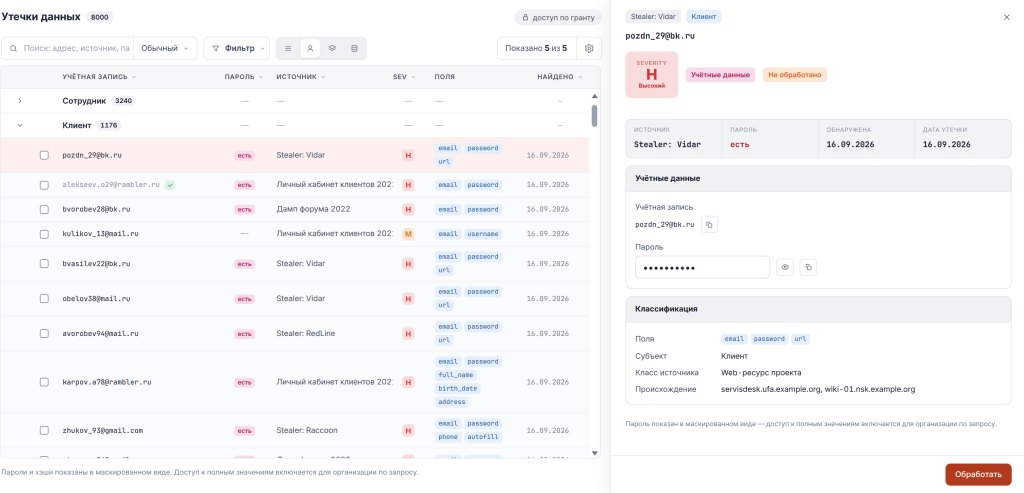Switch to the flat list view icon
Viewport: 1024px width, 493px height.
pyautogui.click(x=288, y=48)
